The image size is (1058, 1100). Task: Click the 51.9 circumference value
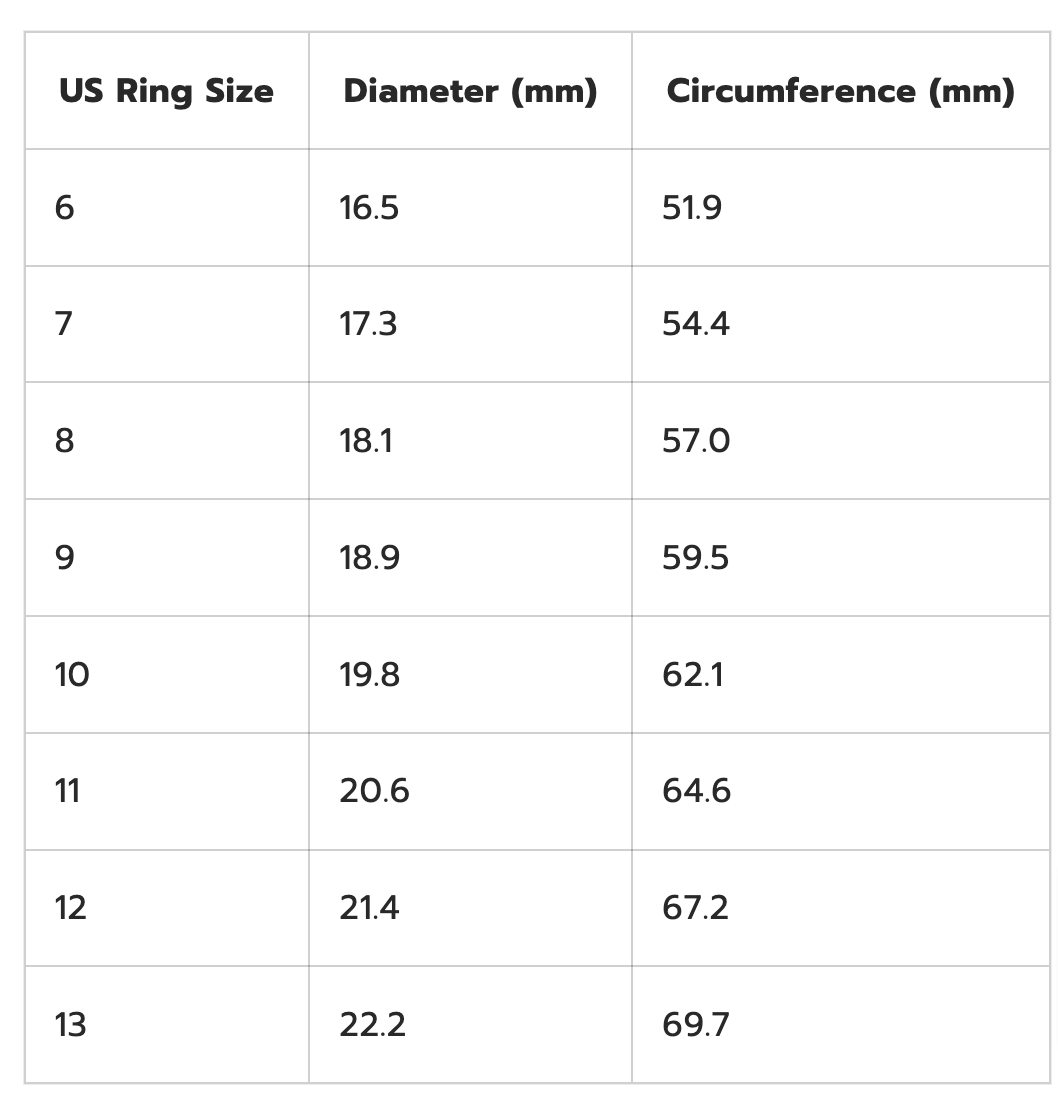click(x=692, y=208)
